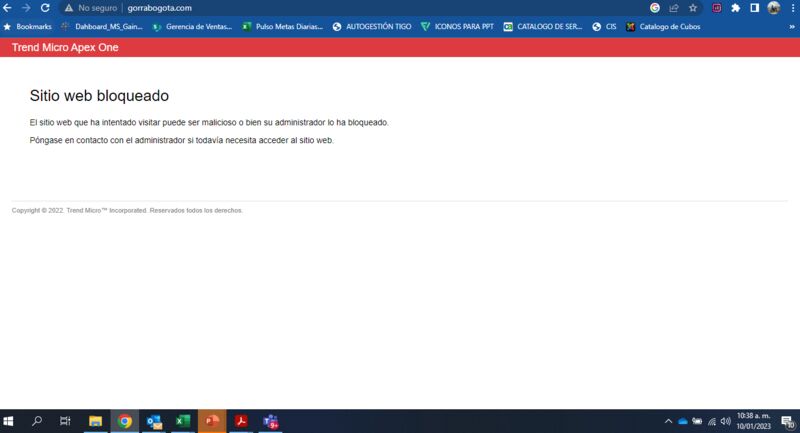Click the Google icon in the address bar
The width and height of the screenshot is (800, 433).
(x=655, y=8)
